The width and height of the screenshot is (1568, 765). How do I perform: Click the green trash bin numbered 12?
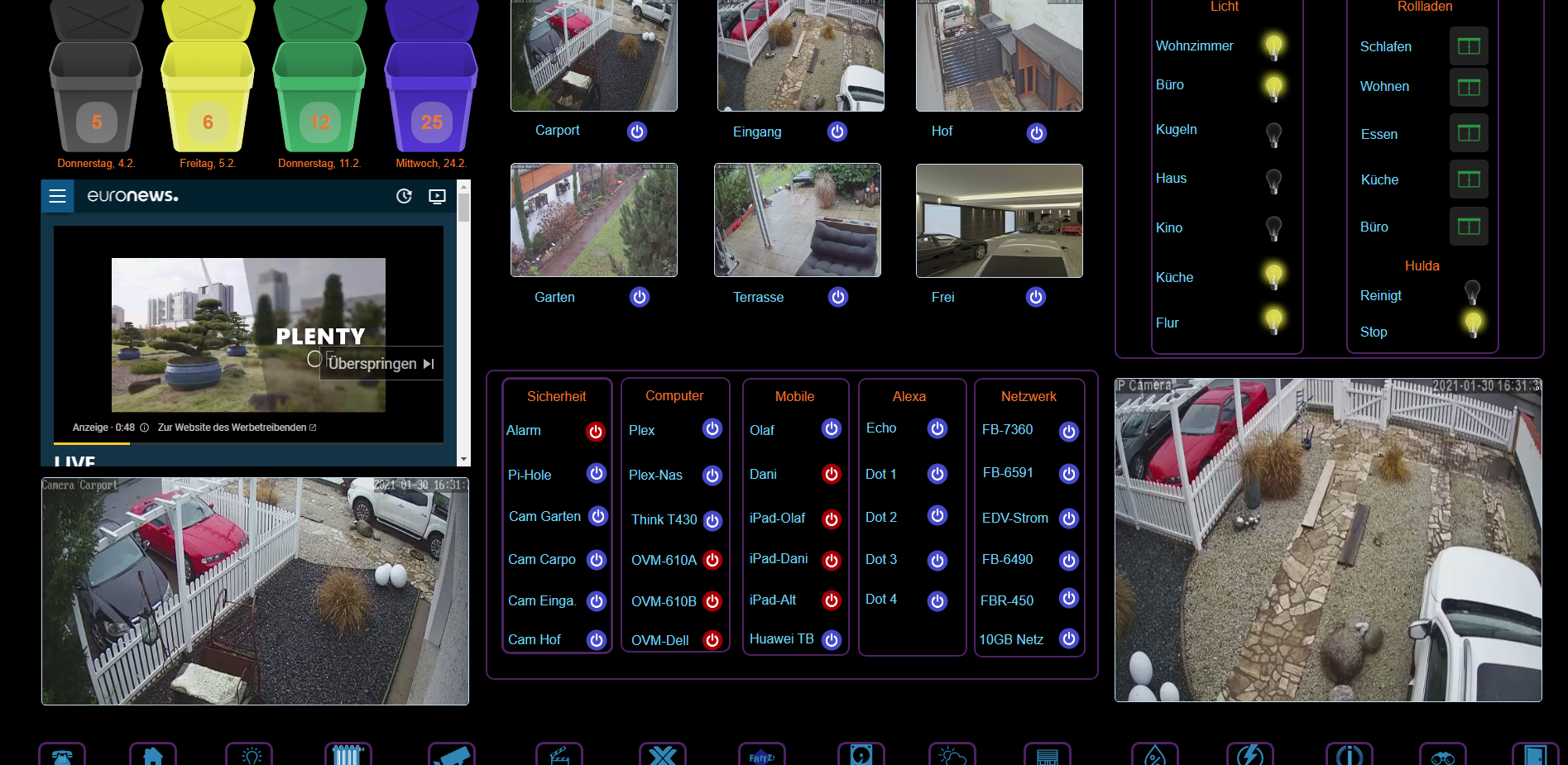click(x=319, y=76)
